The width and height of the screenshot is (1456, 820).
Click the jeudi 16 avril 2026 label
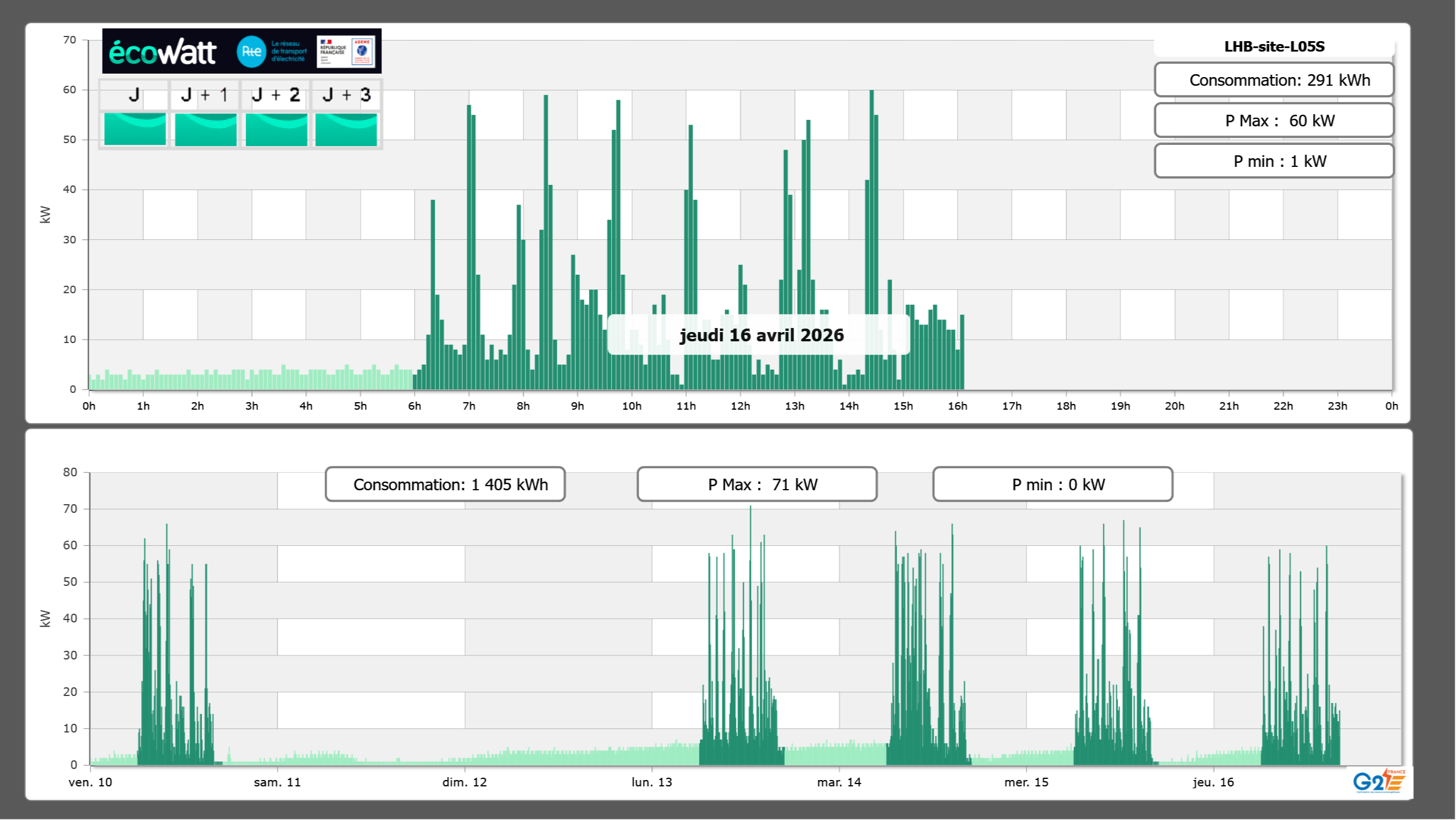[761, 335]
